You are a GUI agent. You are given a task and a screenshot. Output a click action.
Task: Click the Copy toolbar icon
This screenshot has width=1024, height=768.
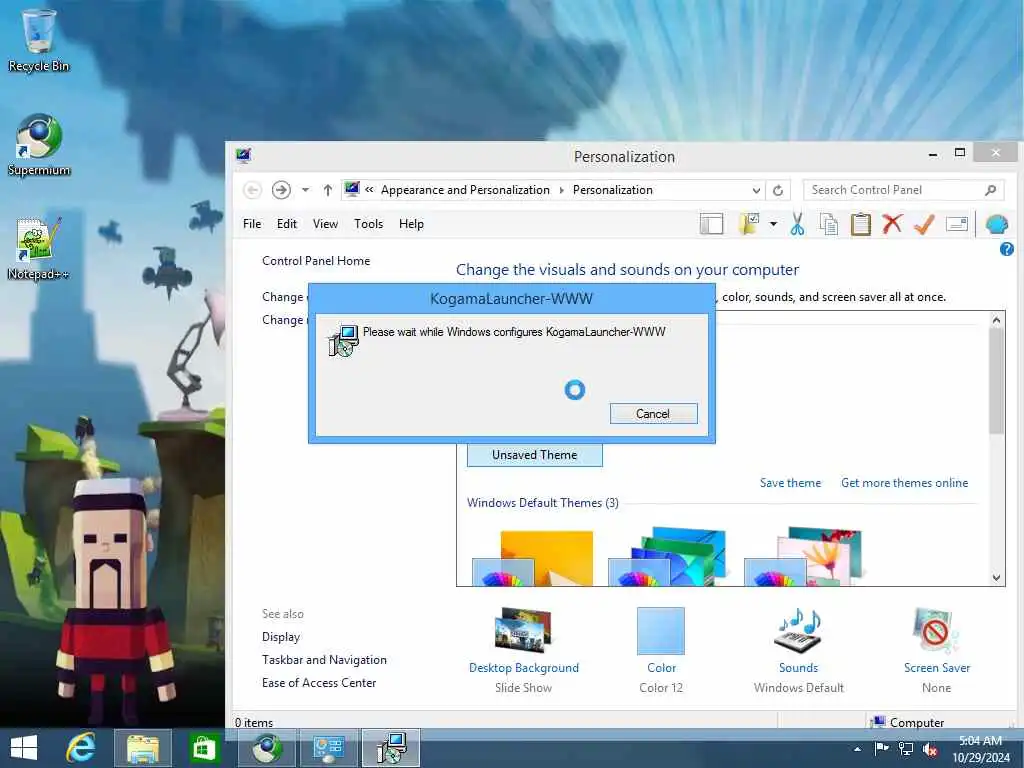point(829,224)
